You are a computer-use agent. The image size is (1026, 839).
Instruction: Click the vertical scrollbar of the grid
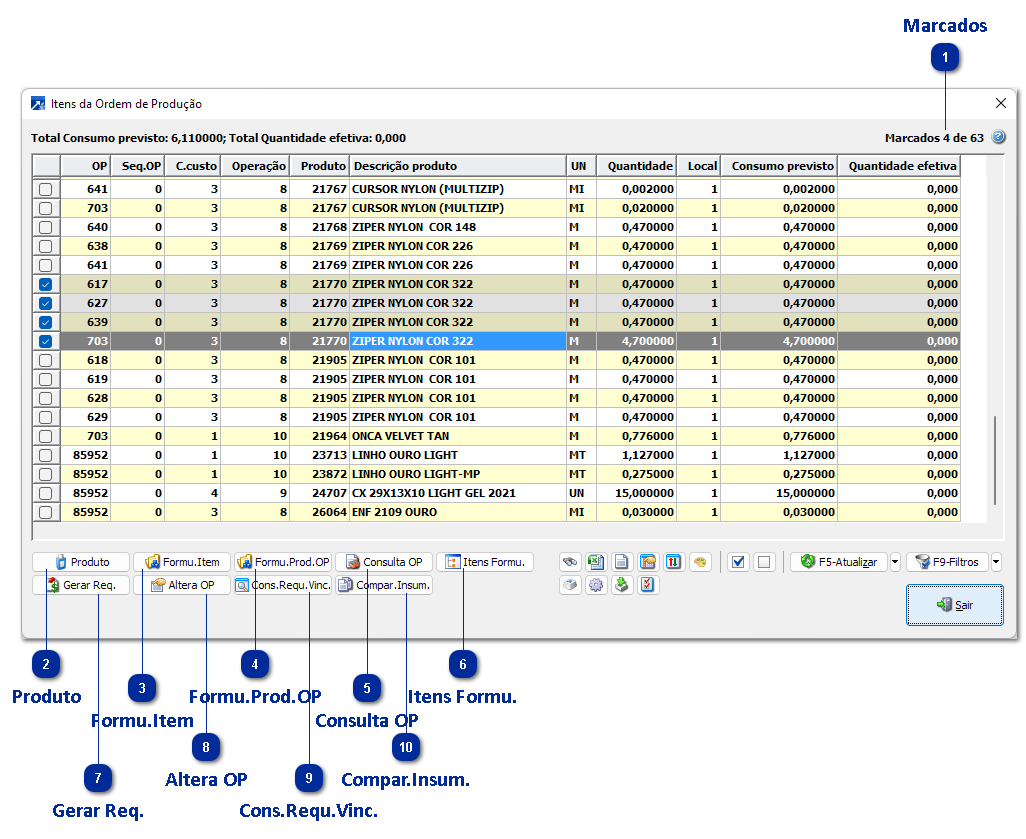[x=994, y=460]
